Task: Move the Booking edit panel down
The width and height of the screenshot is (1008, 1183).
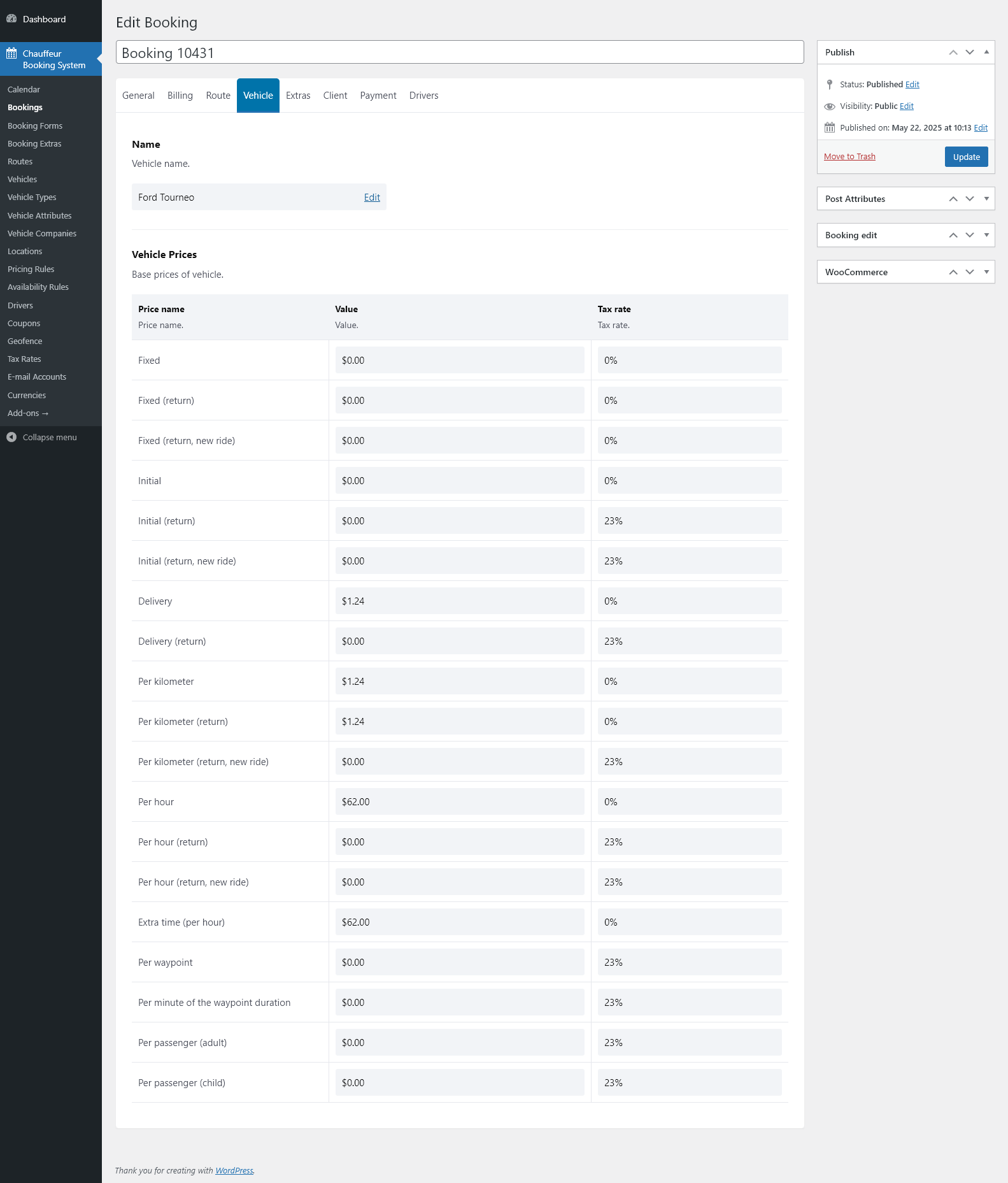Action: pyautogui.click(x=970, y=235)
